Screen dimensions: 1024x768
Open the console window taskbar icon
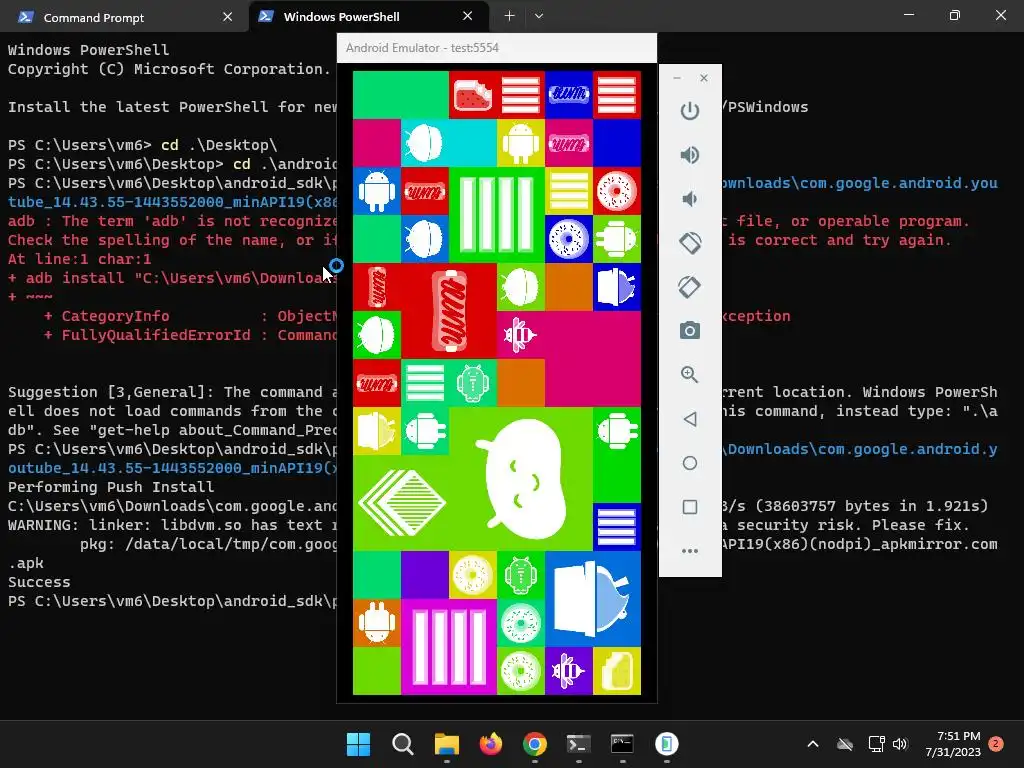tap(622, 744)
